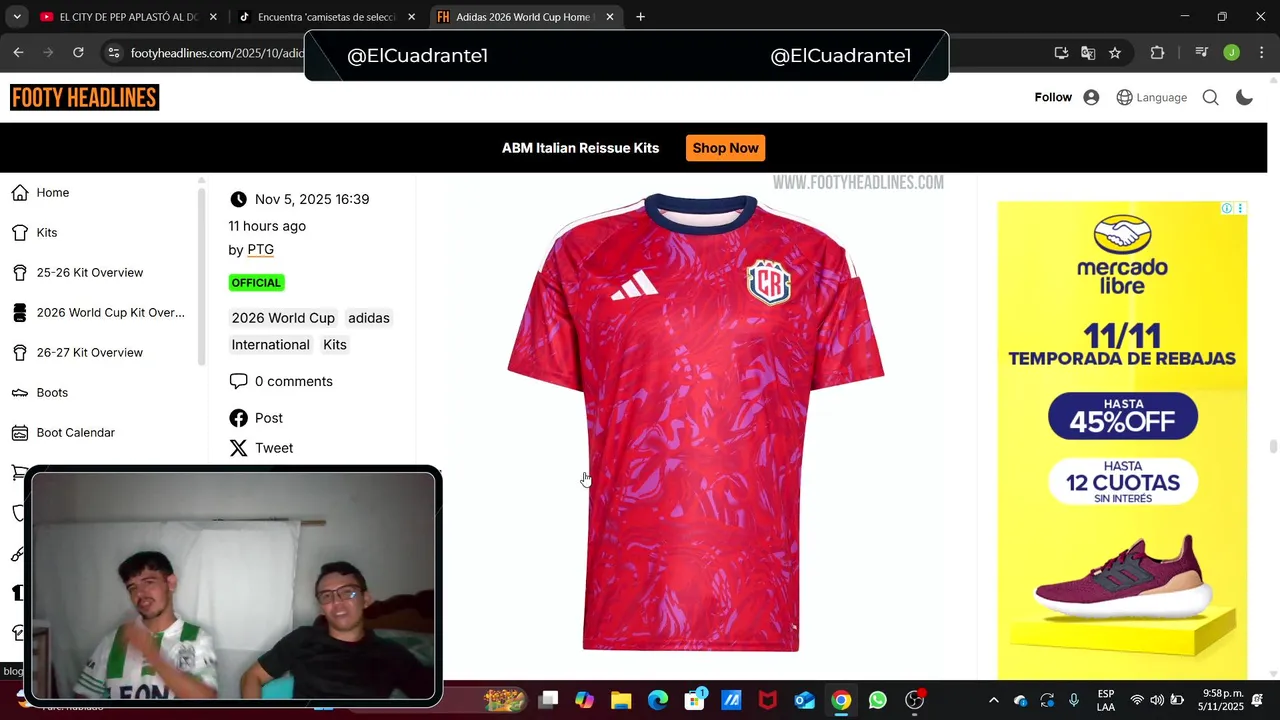Click the Footy Headlines logo
This screenshot has height=720, width=1280.
pos(85,97)
